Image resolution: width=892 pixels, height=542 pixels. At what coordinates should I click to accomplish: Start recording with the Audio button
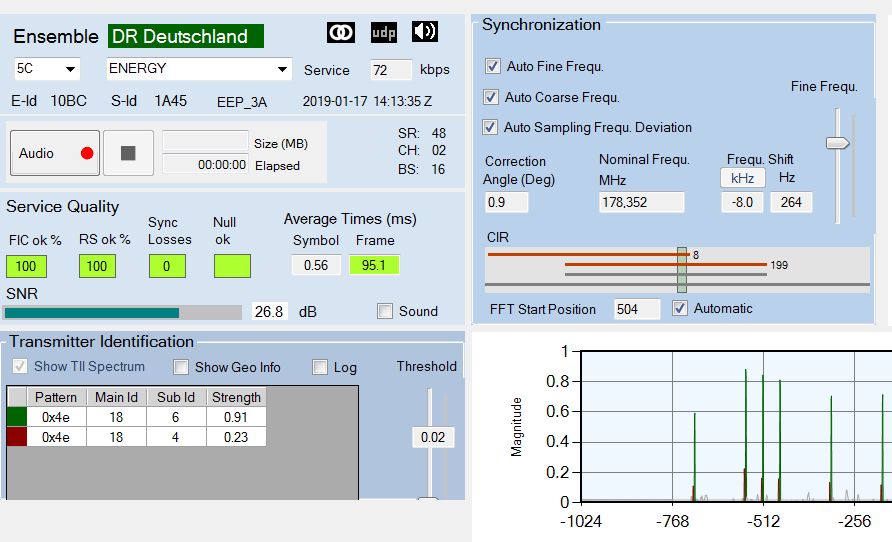tap(54, 153)
